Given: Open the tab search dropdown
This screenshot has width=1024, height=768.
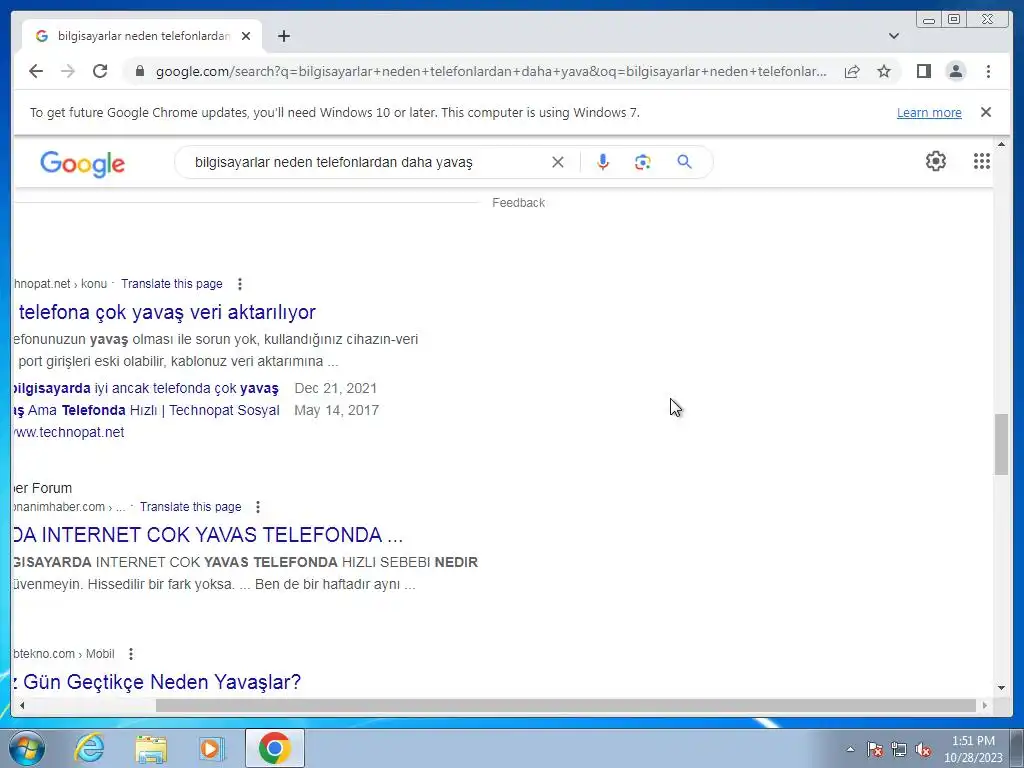Looking at the screenshot, I should (x=893, y=36).
